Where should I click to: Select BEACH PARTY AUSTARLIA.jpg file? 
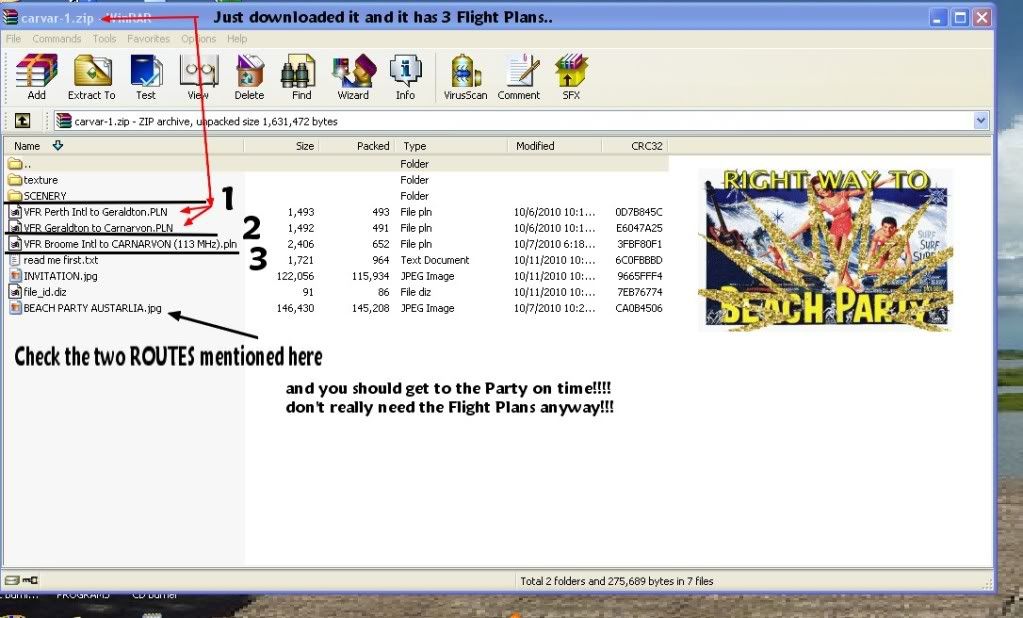[92, 308]
